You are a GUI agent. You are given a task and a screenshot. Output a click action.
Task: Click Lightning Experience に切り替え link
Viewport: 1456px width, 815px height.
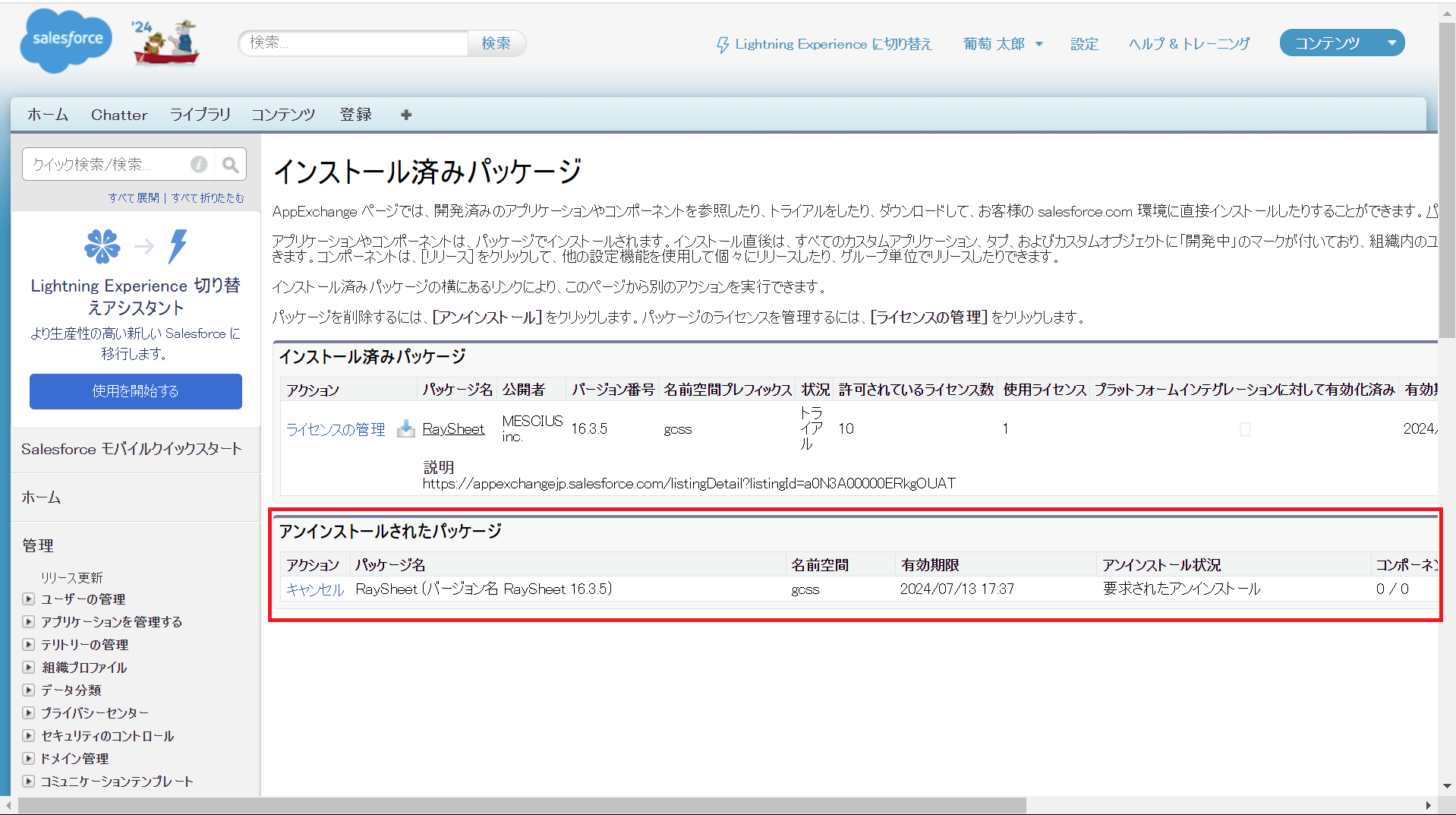click(833, 44)
